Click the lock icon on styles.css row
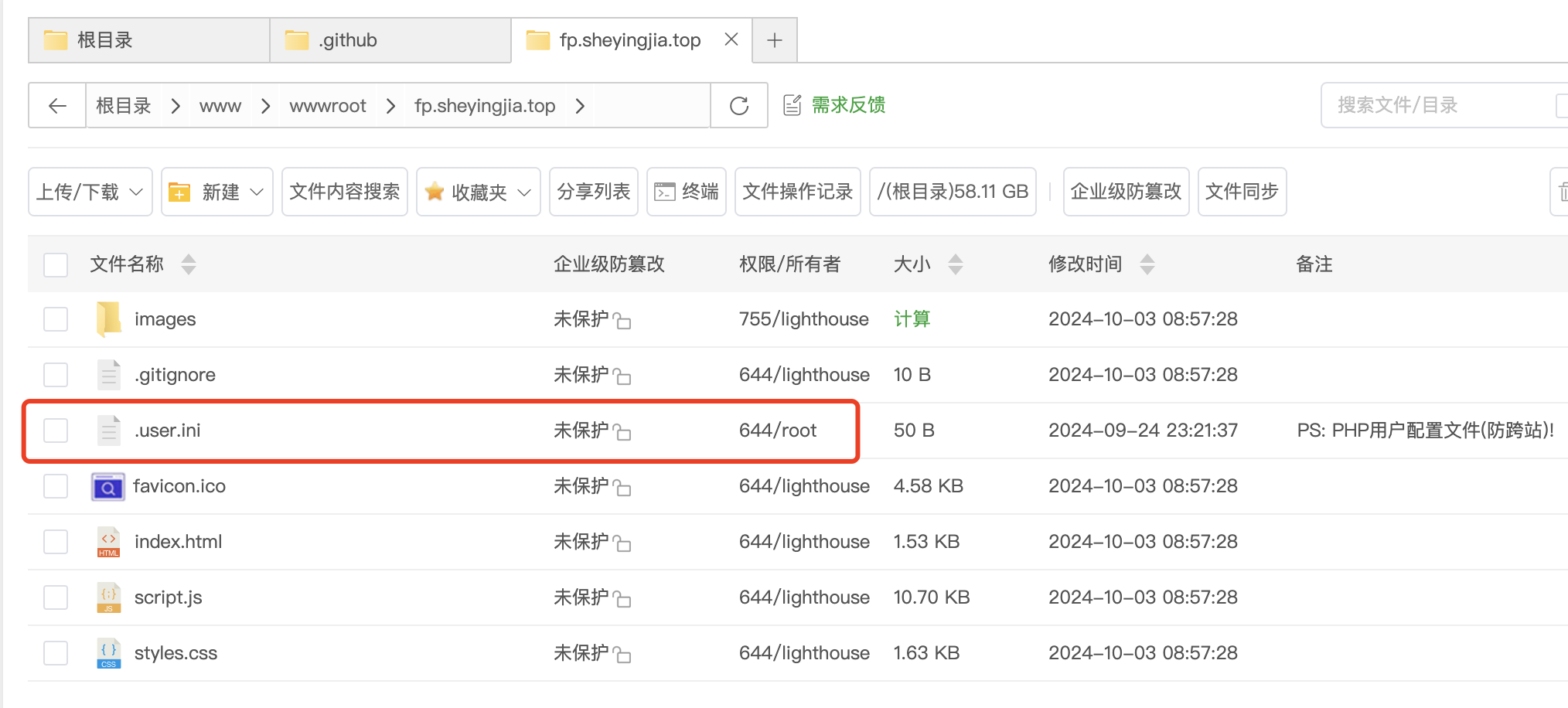The image size is (1568, 708). click(x=622, y=655)
